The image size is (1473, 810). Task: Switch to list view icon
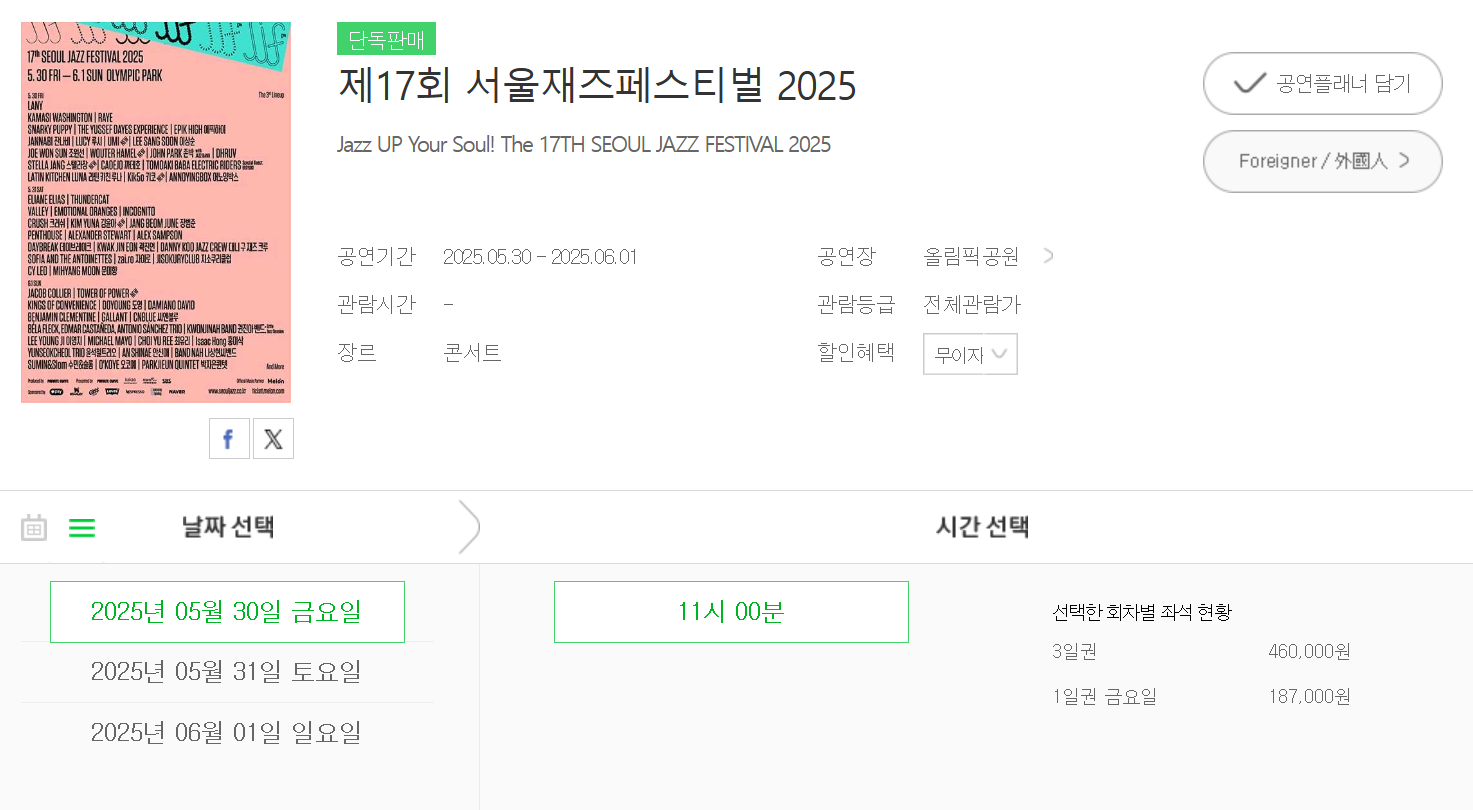pos(82,528)
